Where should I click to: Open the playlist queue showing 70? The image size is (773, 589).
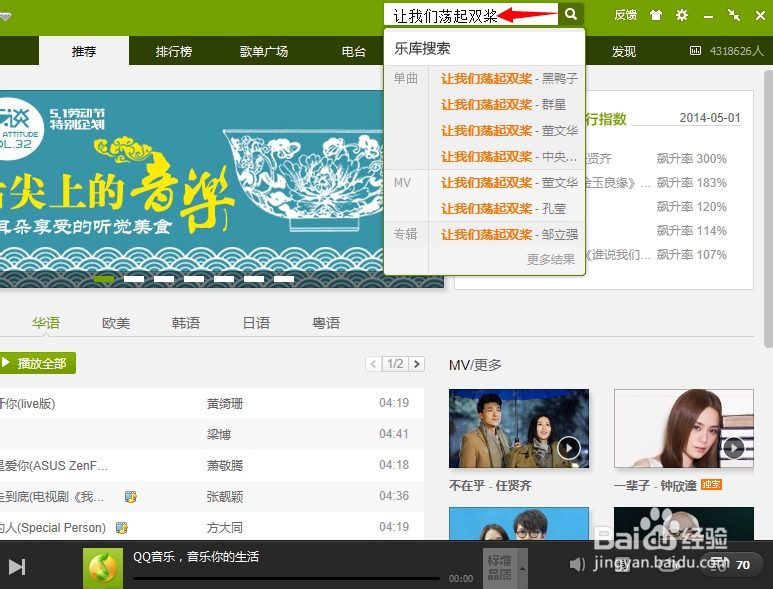tap(732, 564)
